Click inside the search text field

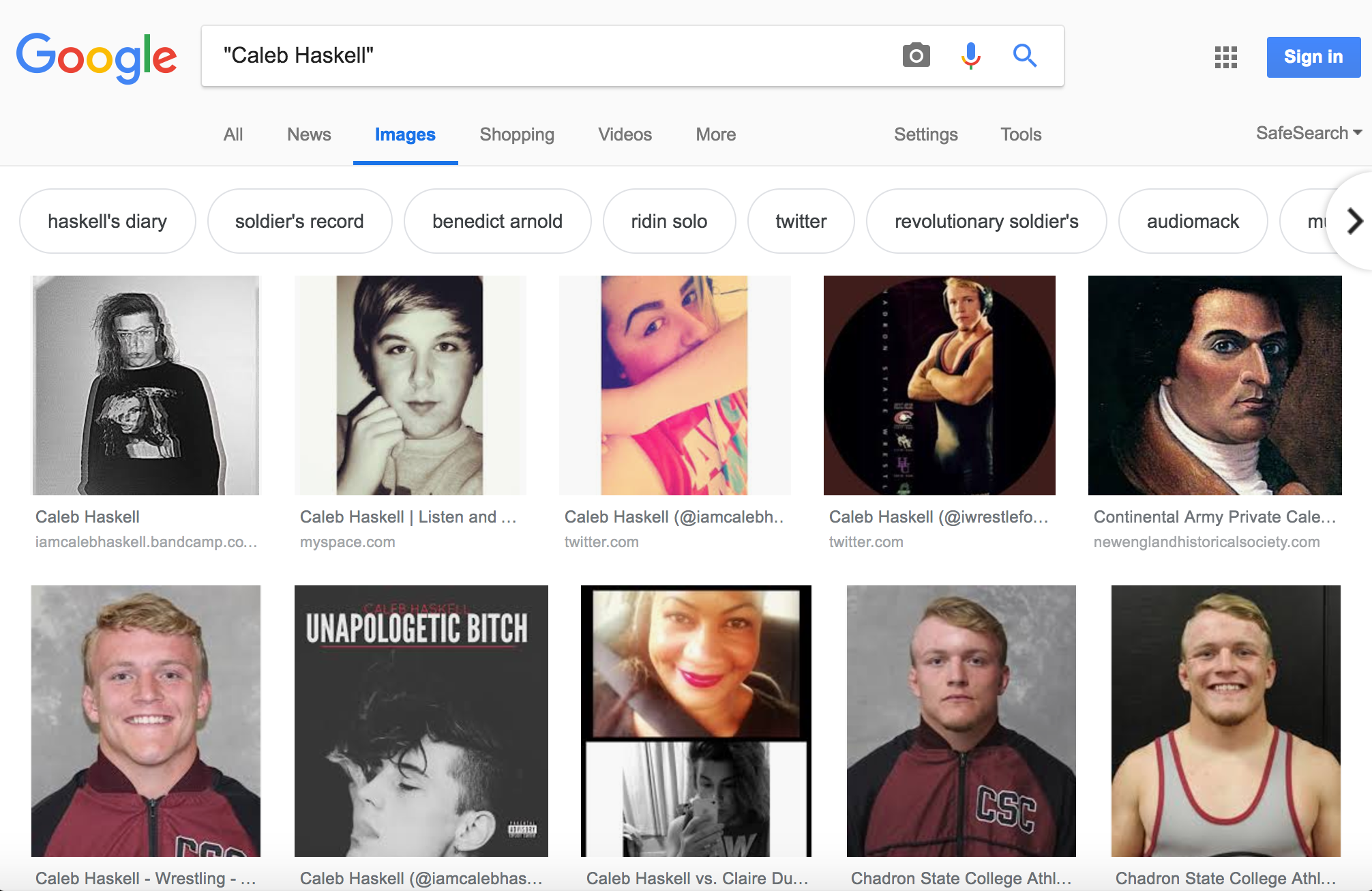click(546, 55)
